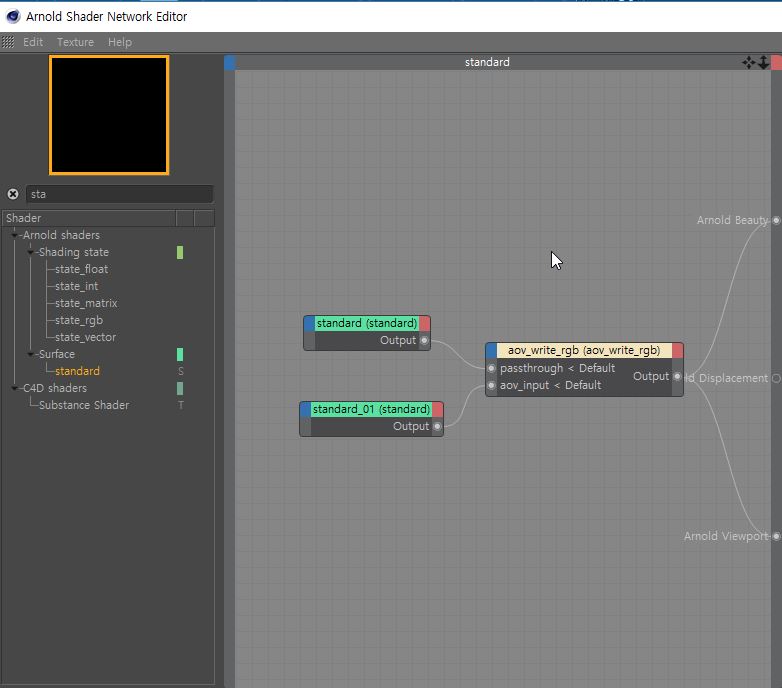Click the shader search field containing 'sta'

[x=120, y=194]
